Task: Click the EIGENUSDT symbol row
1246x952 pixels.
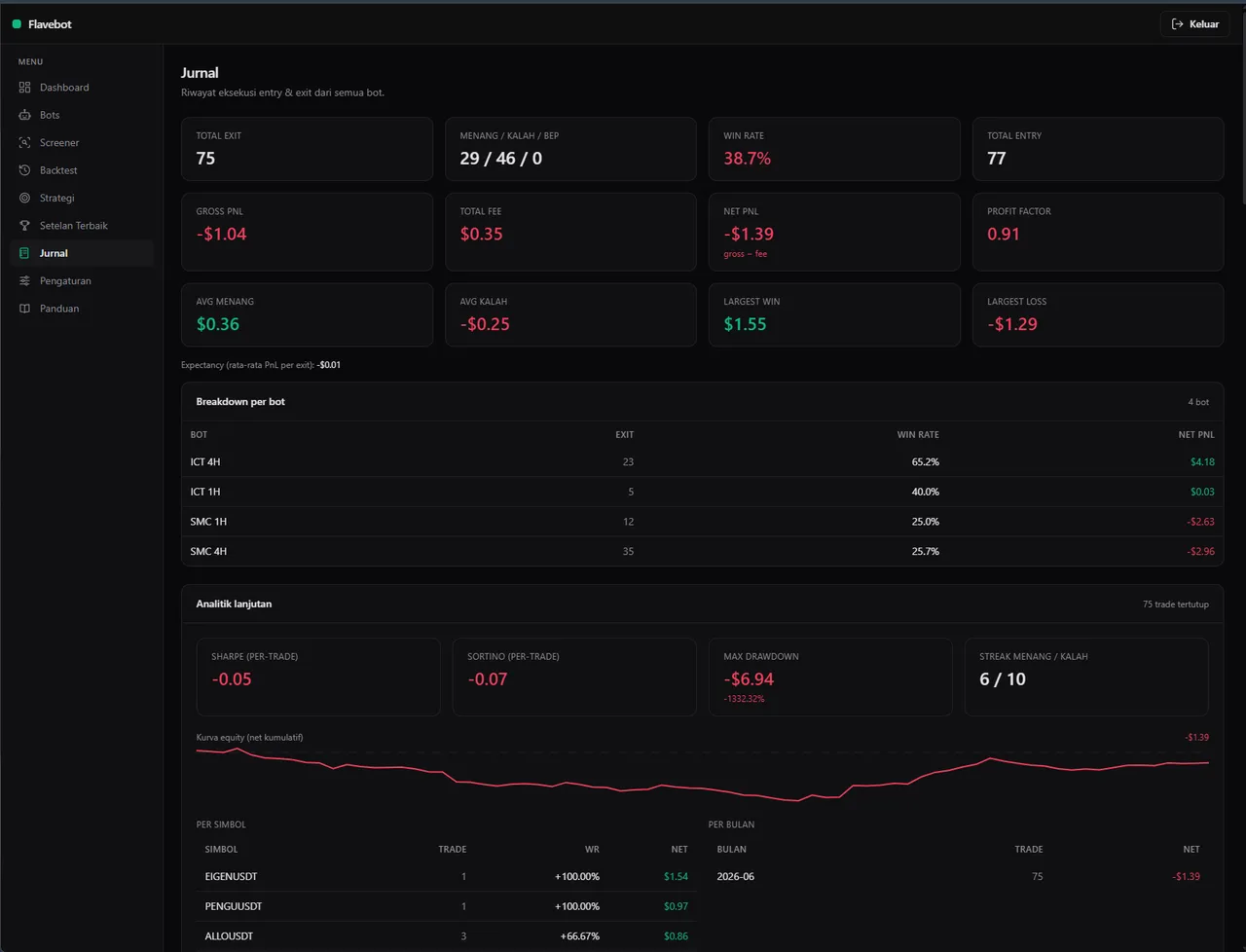Action: point(446,877)
